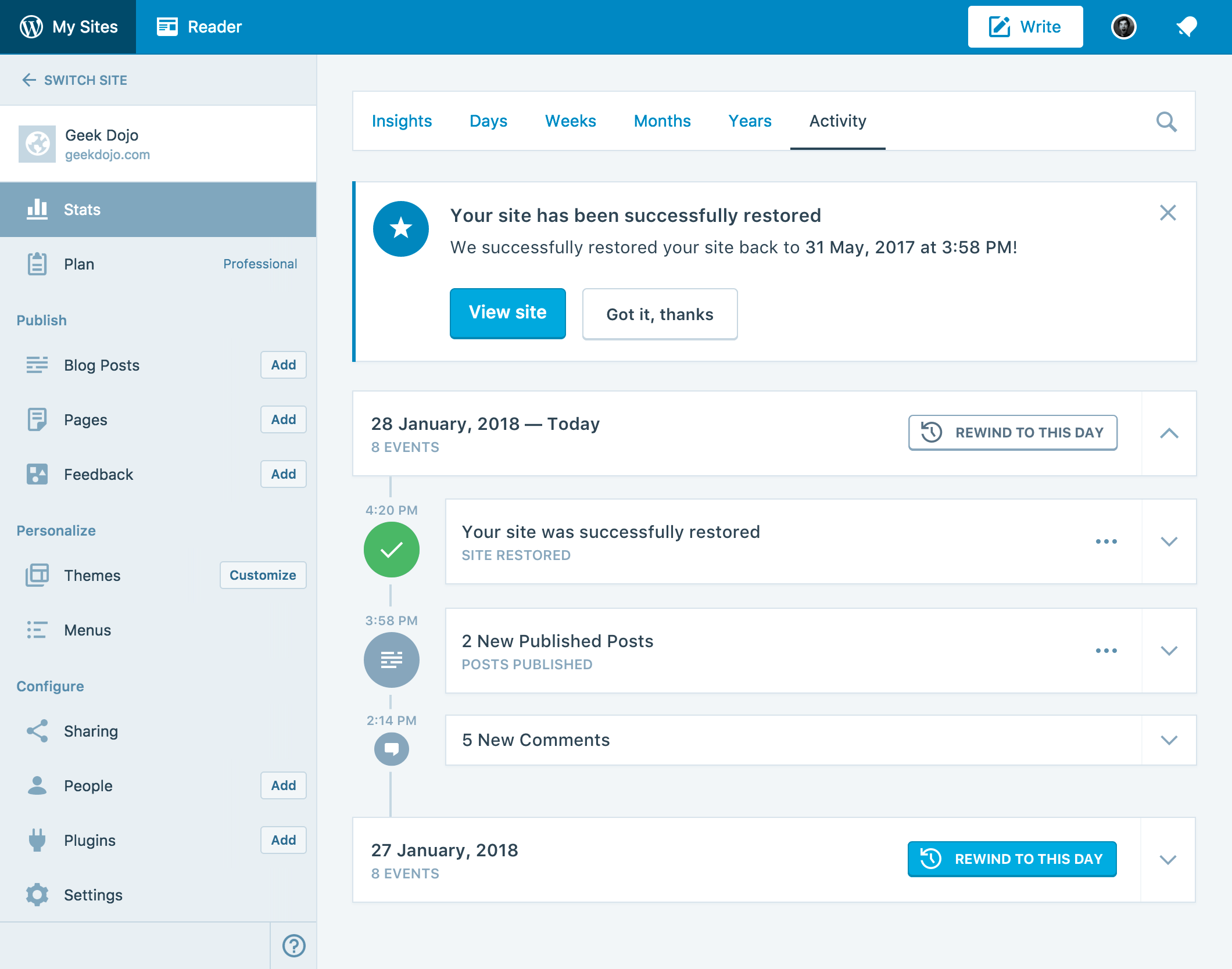Image resolution: width=1232 pixels, height=969 pixels.
Task: Click Rewind to this day for 27 January
Action: [x=1012, y=859]
